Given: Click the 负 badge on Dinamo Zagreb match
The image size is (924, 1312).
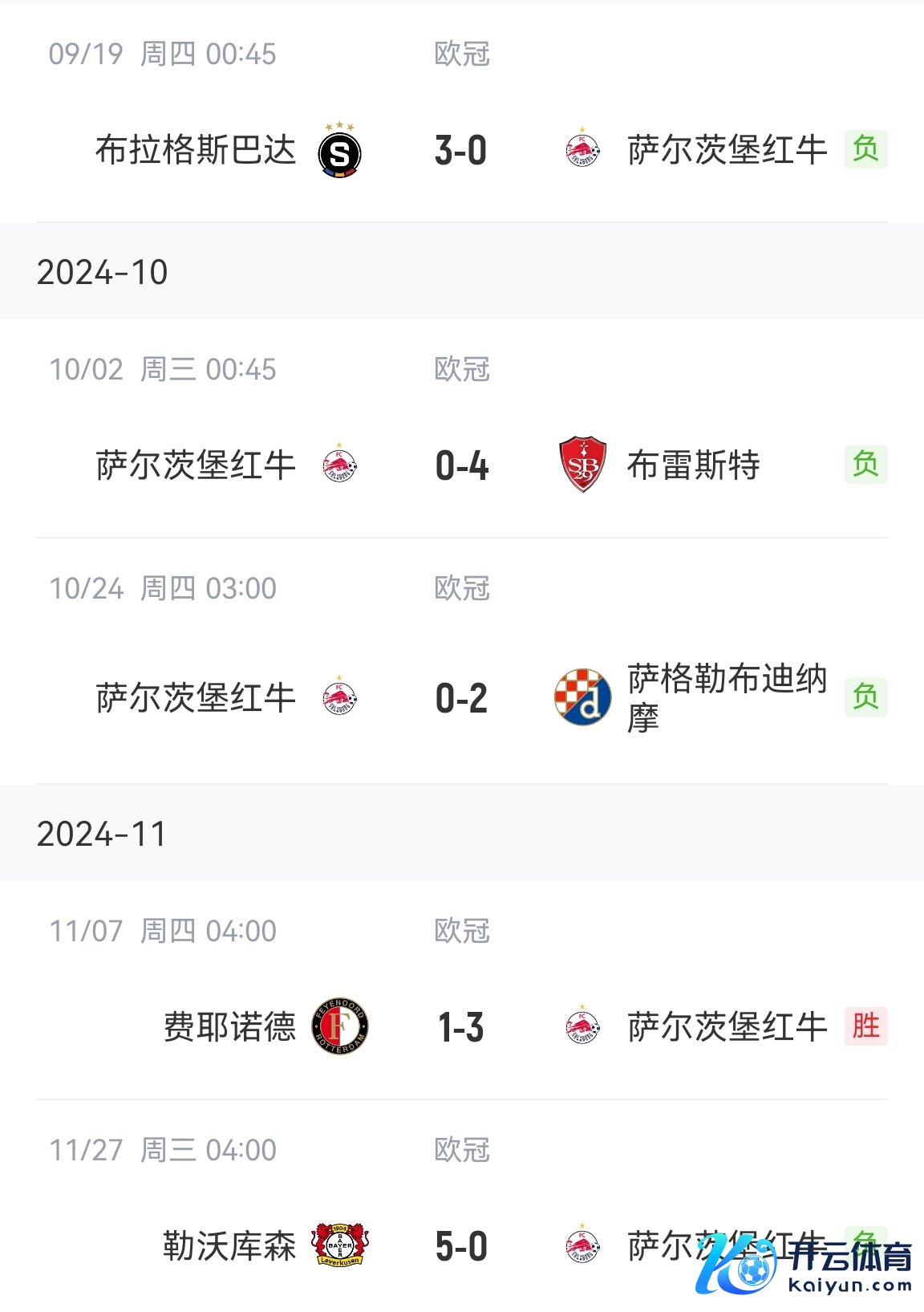Looking at the screenshot, I should [865, 697].
